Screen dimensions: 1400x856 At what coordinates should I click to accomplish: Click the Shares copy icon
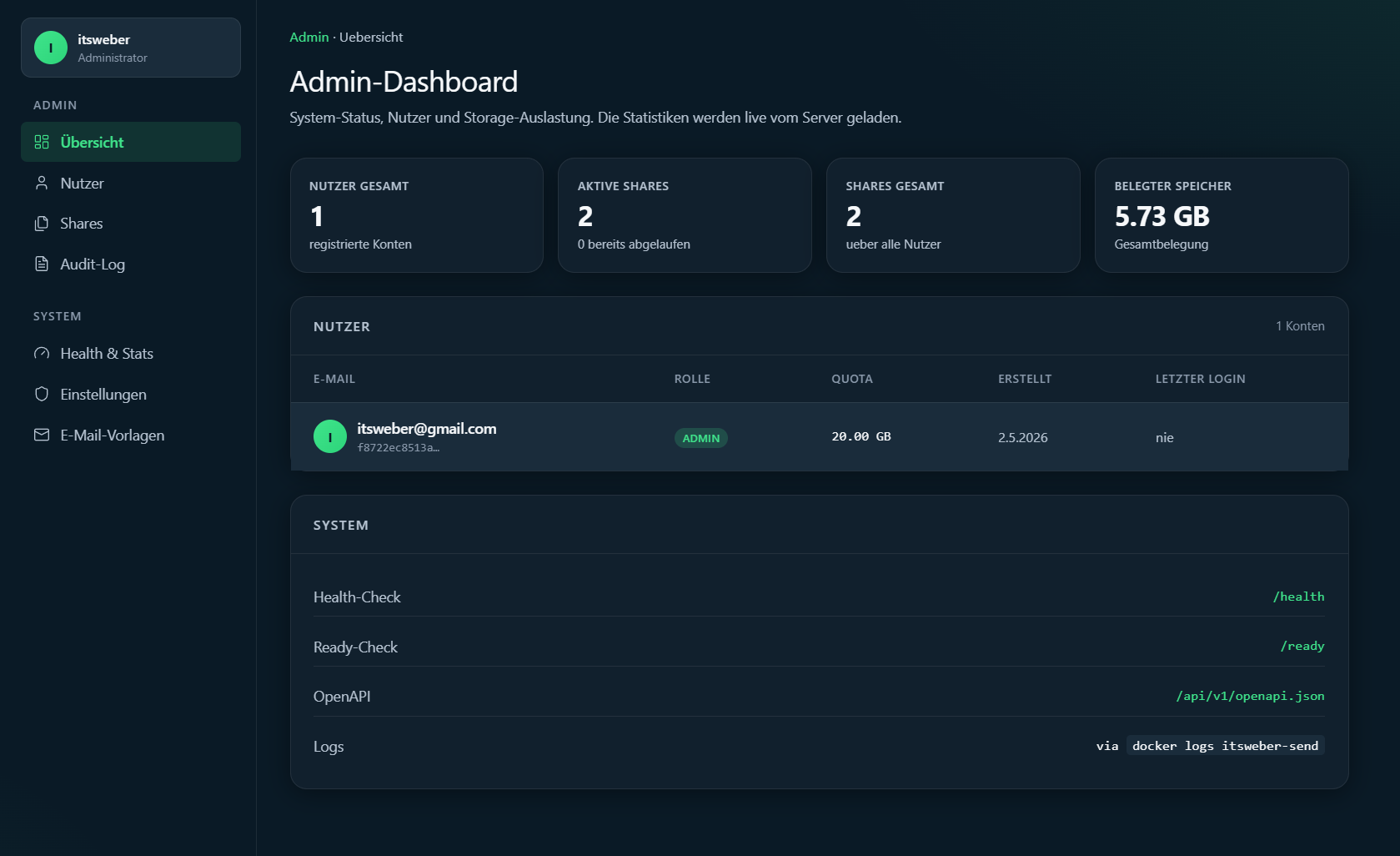point(42,224)
